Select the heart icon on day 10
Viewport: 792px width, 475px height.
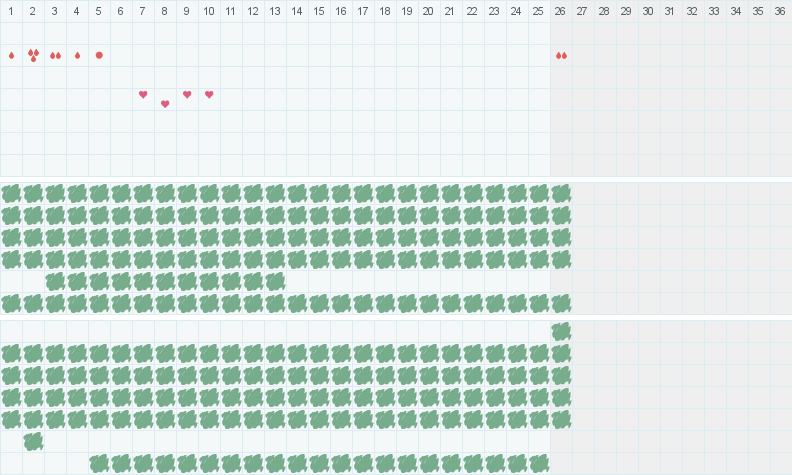click(209, 94)
